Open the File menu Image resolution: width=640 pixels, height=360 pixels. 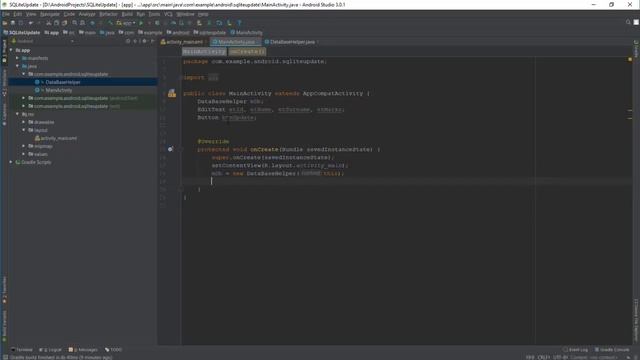(6, 14)
